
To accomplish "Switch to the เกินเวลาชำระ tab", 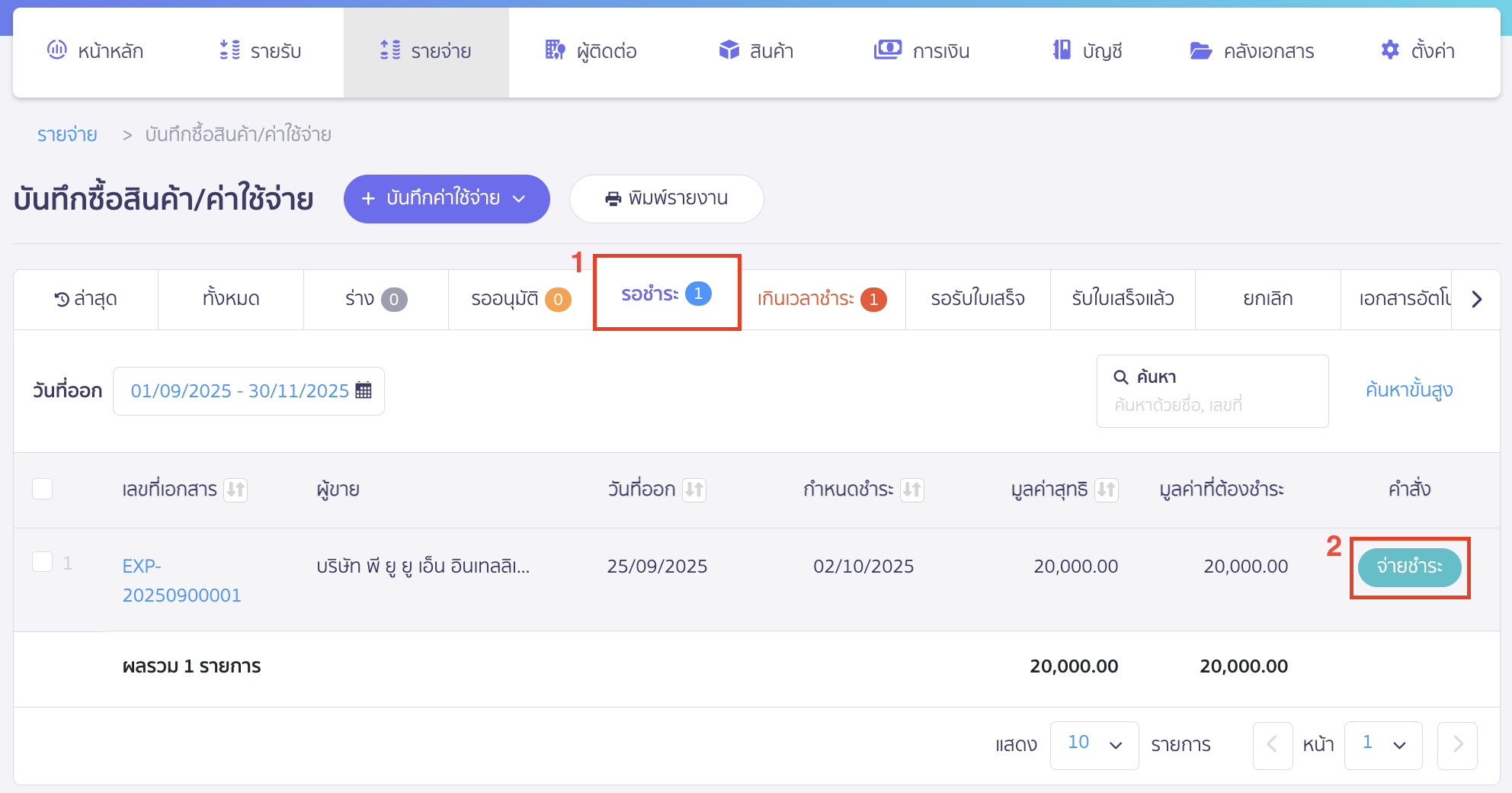I will pyautogui.click(x=822, y=299).
